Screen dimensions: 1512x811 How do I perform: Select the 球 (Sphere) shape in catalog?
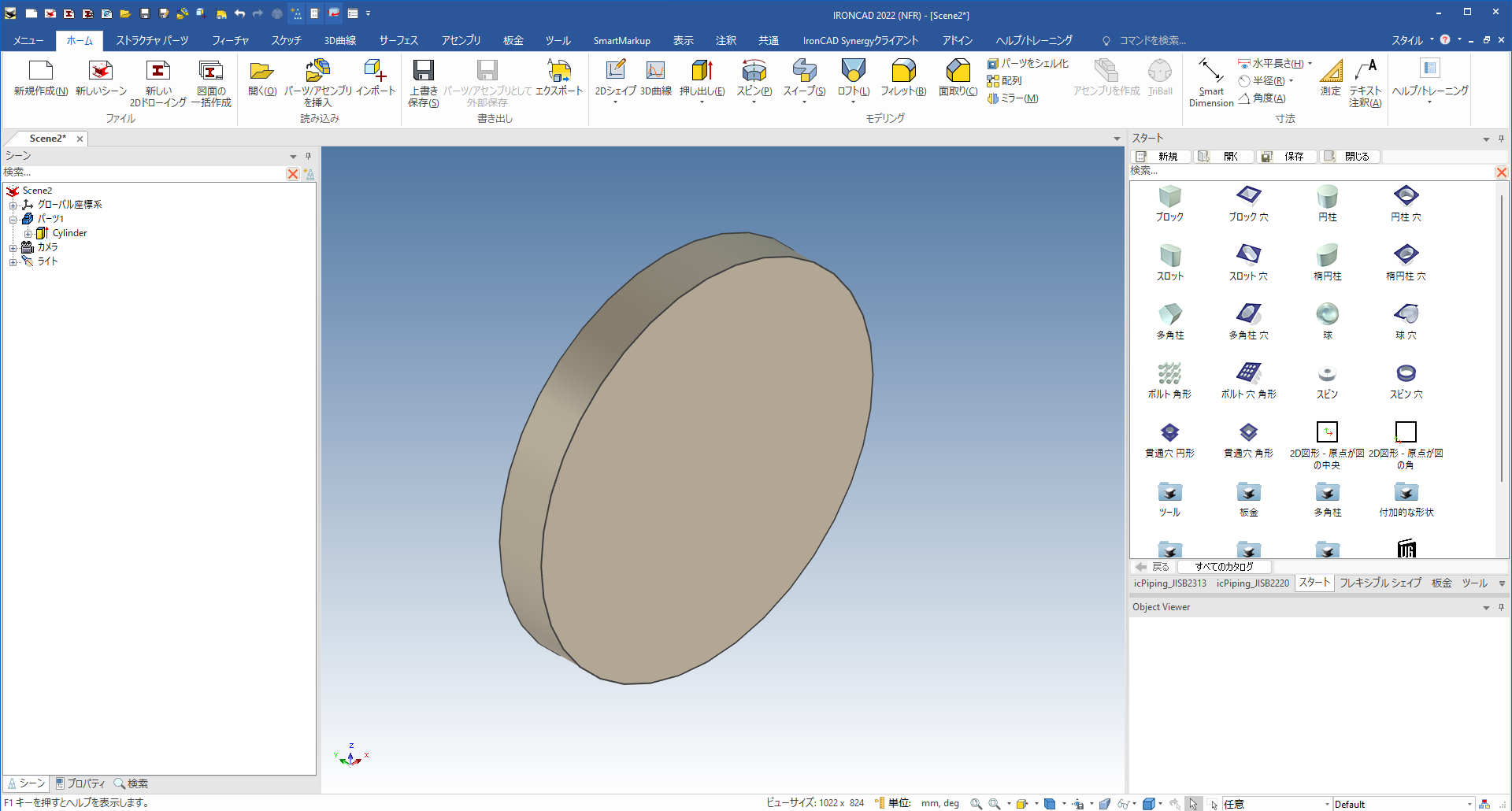coord(1327,315)
